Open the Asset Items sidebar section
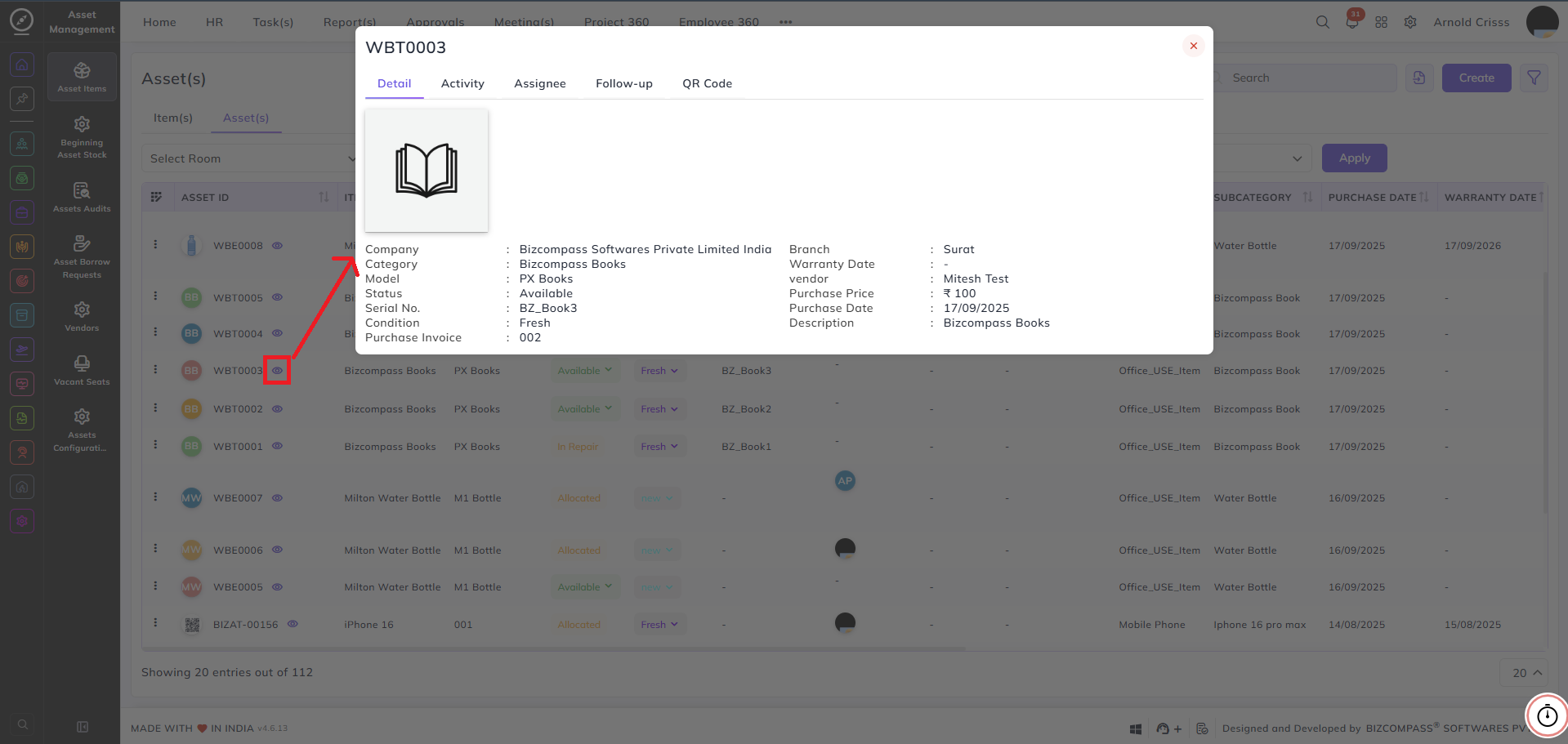Viewport: 1568px width, 744px height. (x=82, y=78)
